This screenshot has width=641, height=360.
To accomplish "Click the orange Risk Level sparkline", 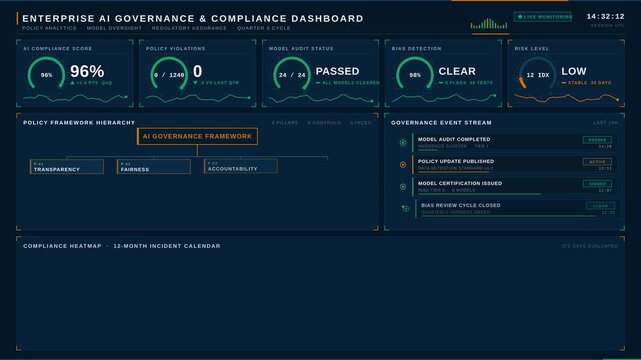I will 566,98.
